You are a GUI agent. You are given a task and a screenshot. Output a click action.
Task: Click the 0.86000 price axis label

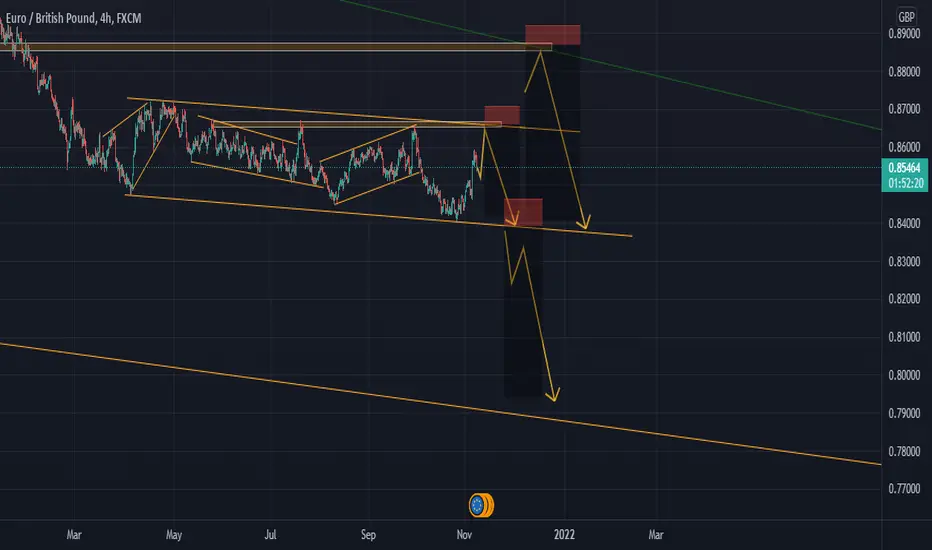click(x=904, y=147)
